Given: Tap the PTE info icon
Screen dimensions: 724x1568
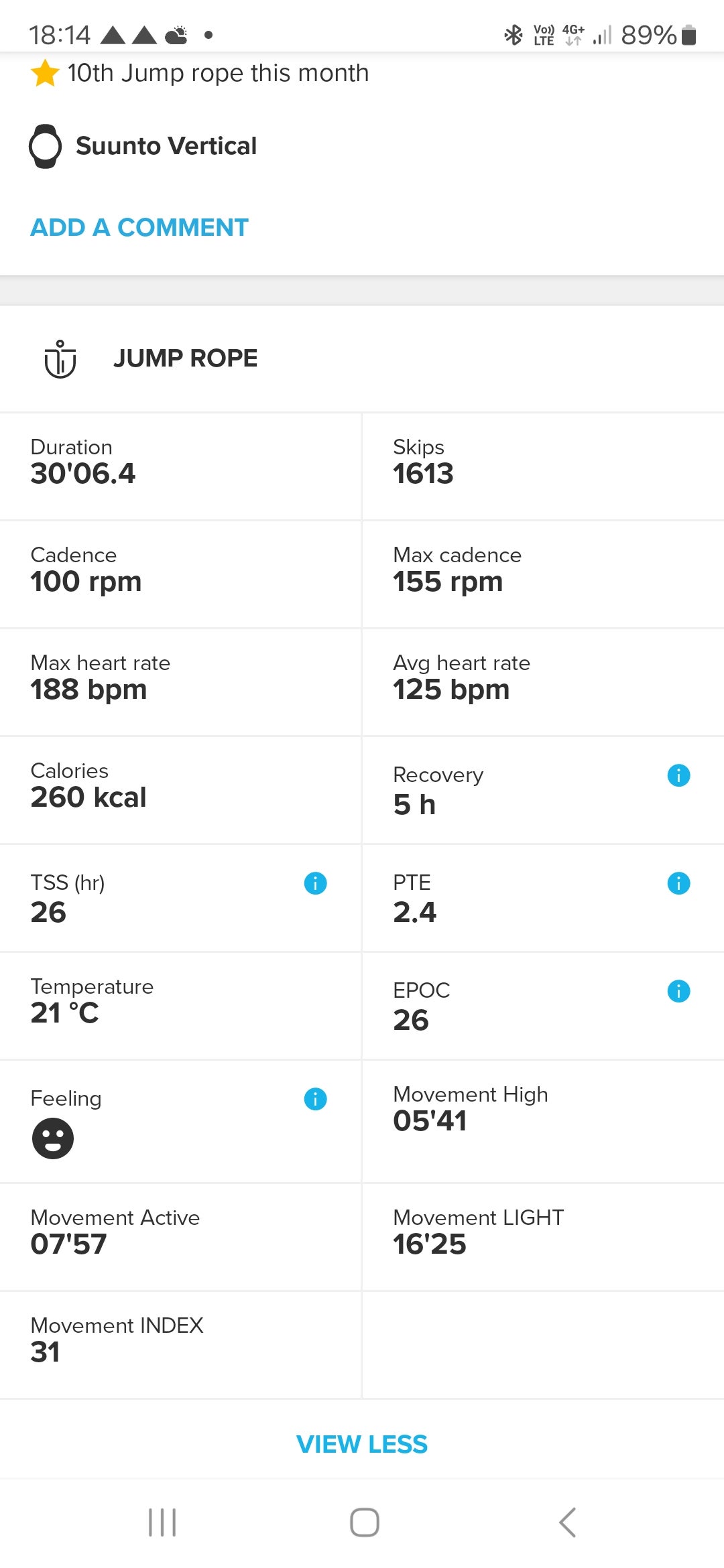Looking at the screenshot, I should [x=678, y=883].
